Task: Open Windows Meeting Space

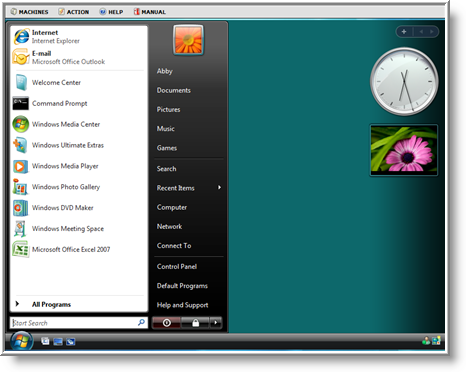Action: pyautogui.click(x=79, y=229)
